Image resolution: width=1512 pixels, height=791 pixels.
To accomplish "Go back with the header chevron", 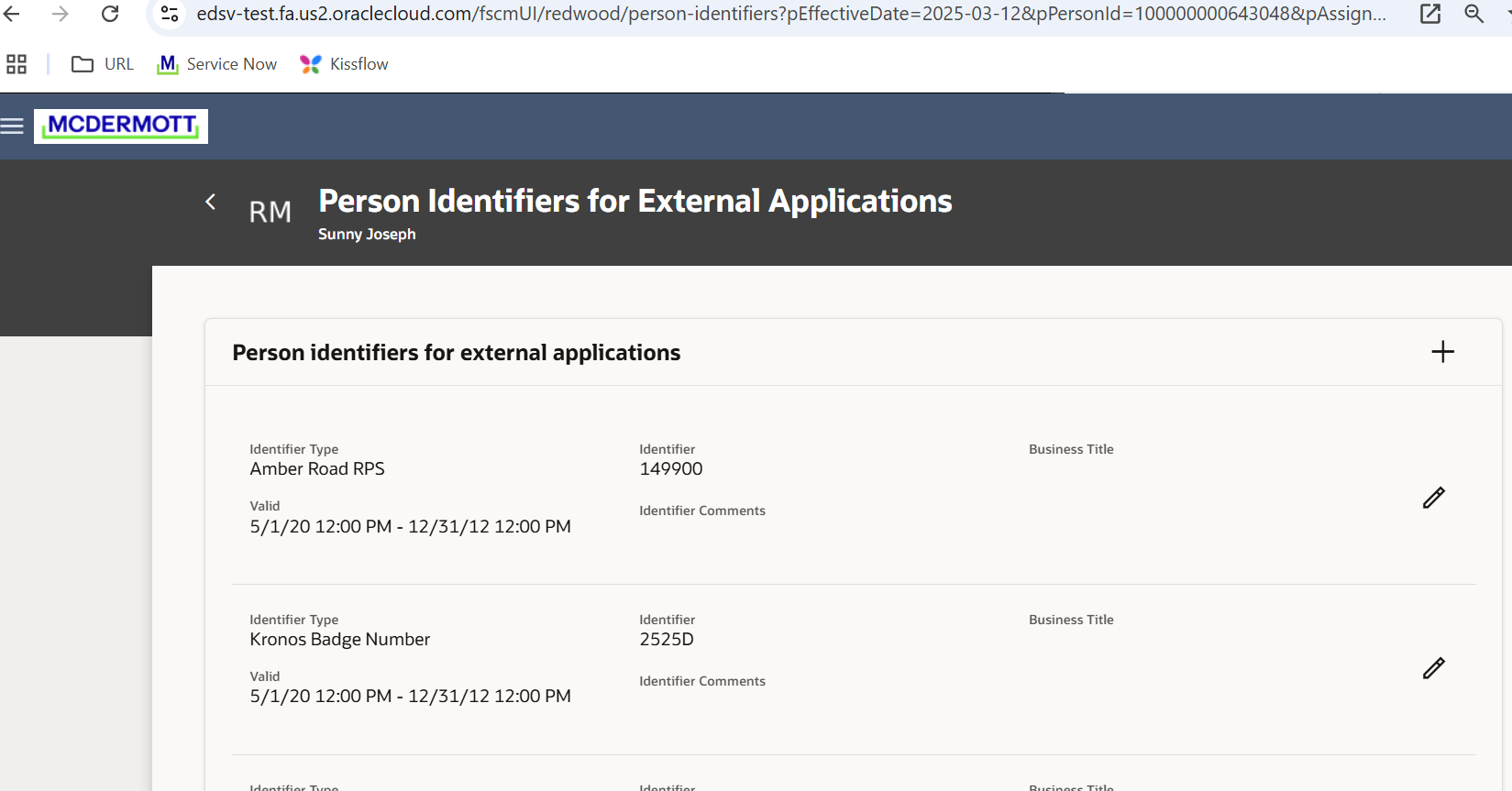I will tap(211, 202).
